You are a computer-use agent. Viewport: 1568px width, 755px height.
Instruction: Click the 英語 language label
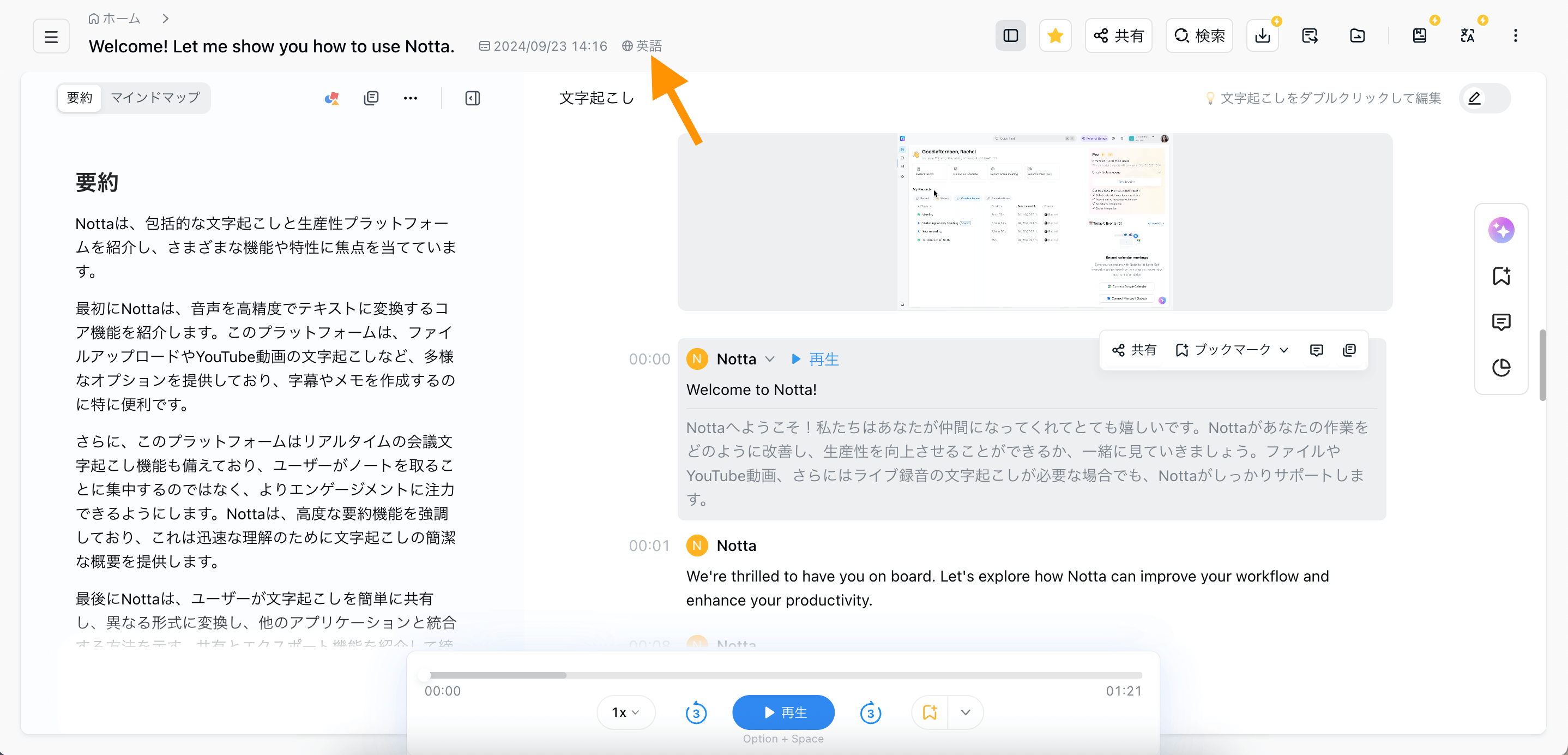pos(642,46)
